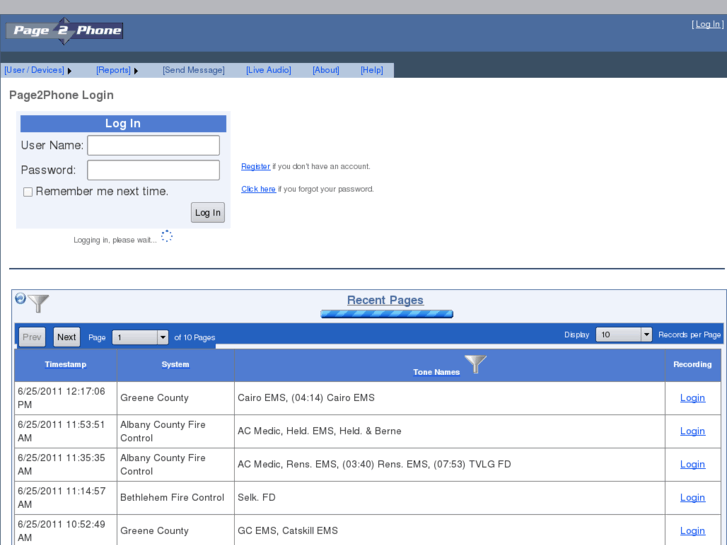Click 'Selk. FD' tone names cell
Image resolution: width=727 pixels, height=545 pixels.
click(450, 498)
